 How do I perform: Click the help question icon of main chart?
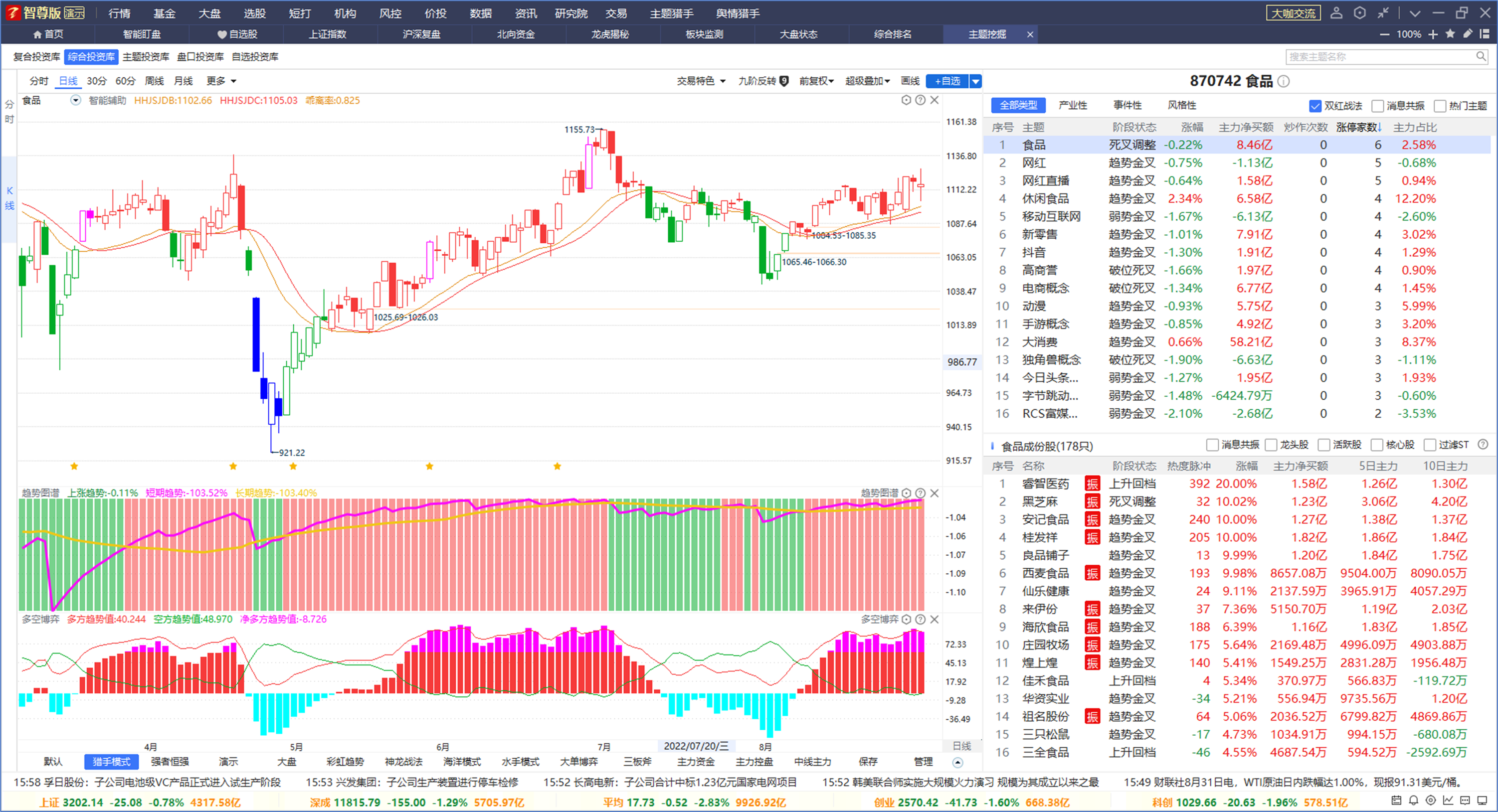pyautogui.click(x=920, y=100)
